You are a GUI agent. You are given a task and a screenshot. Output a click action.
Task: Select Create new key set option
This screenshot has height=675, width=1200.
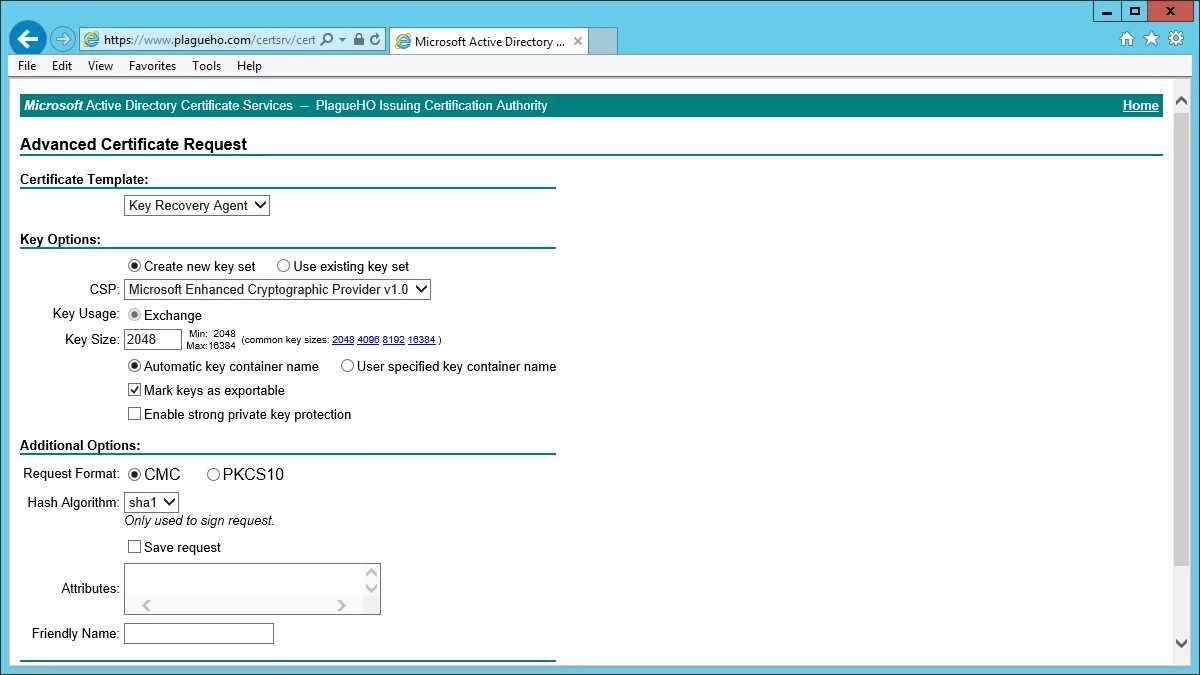(x=135, y=266)
